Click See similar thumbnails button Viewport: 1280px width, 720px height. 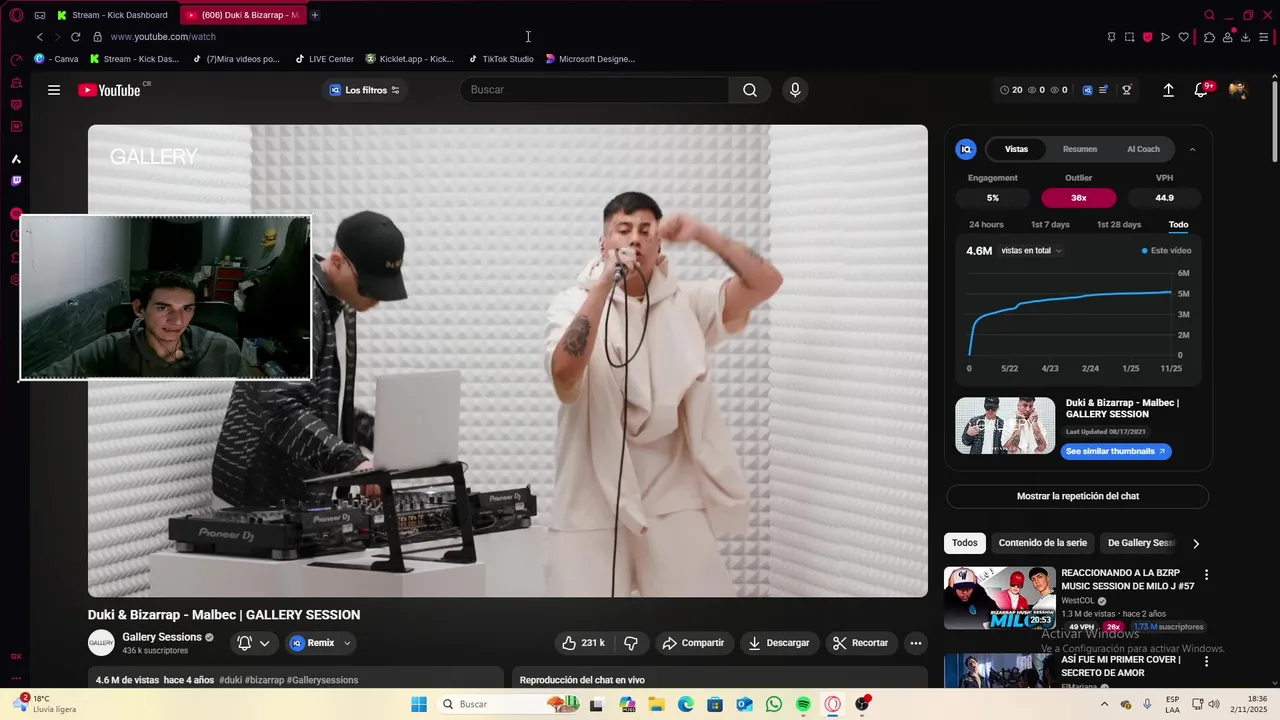(1116, 452)
